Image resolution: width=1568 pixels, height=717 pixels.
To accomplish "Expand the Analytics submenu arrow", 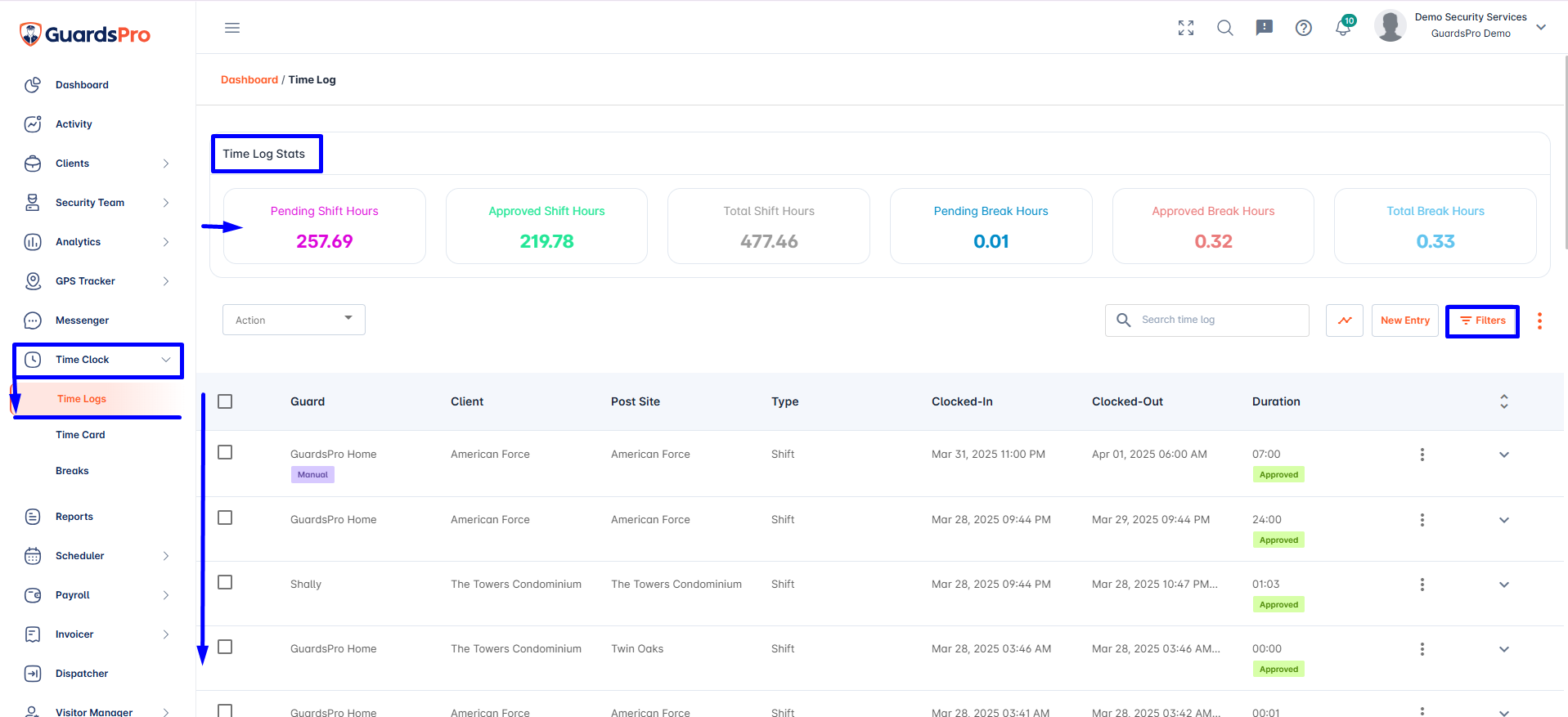I will point(166,242).
